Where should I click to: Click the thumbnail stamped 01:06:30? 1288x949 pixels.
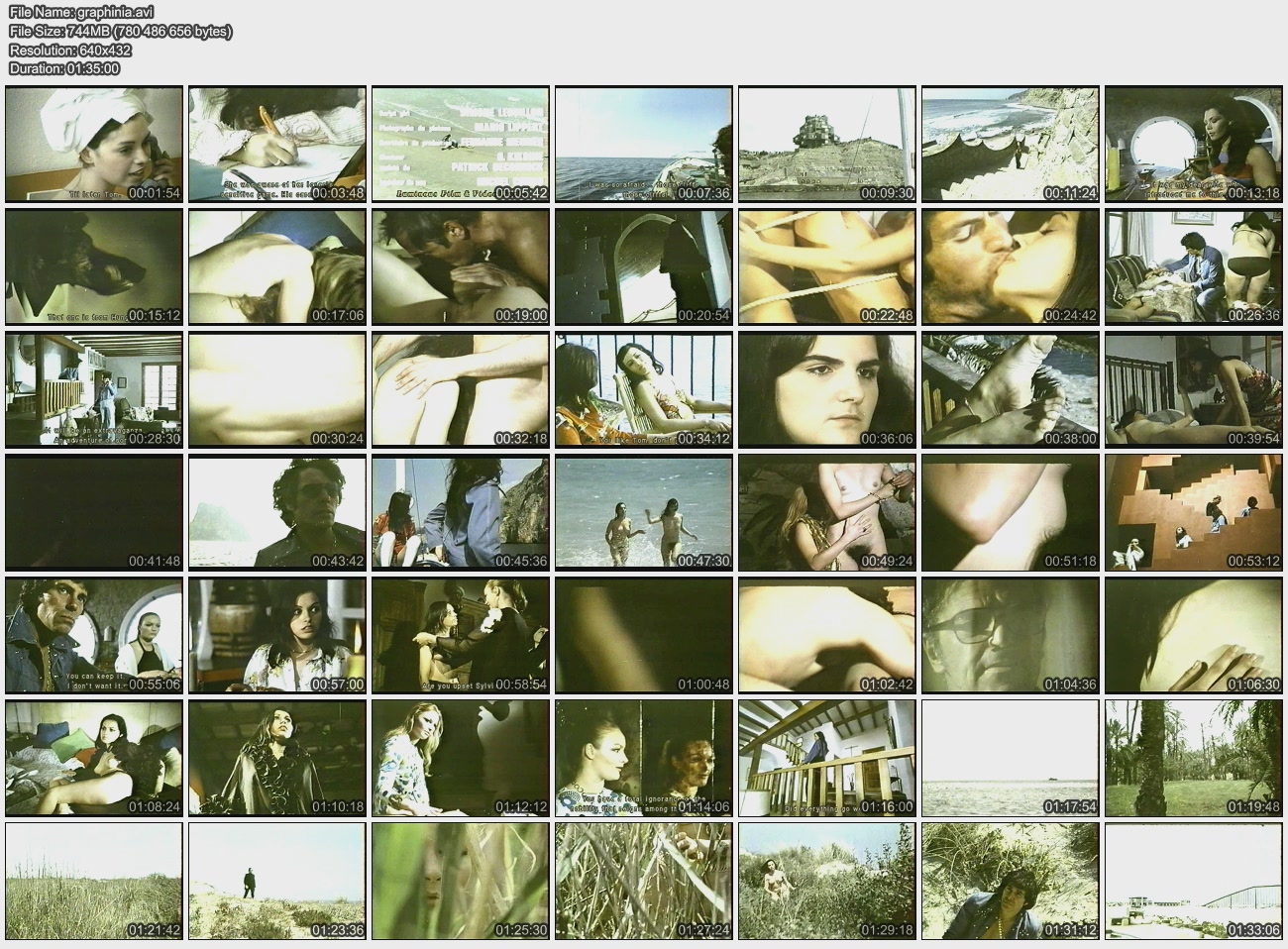[1194, 636]
